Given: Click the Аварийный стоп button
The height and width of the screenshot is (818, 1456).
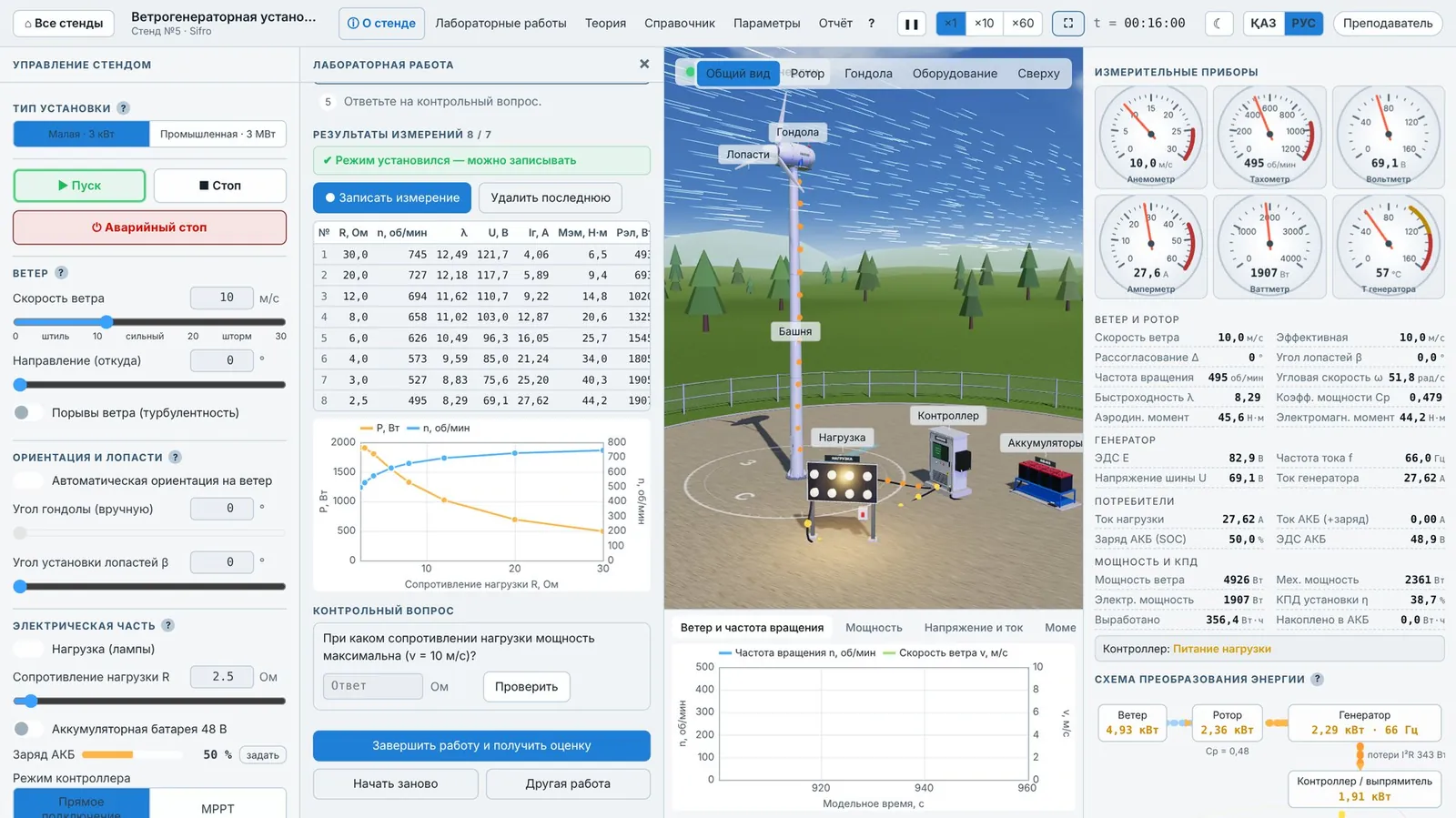Looking at the screenshot, I should point(149,227).
